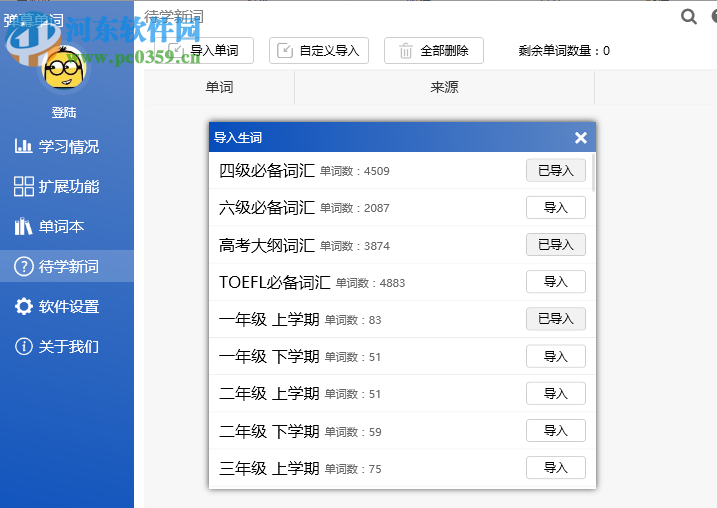Image resolution: width=717 pixels, height=508 pixels.
Task: Import the 一年级 下学期 word list
Action: coord(556,356)
